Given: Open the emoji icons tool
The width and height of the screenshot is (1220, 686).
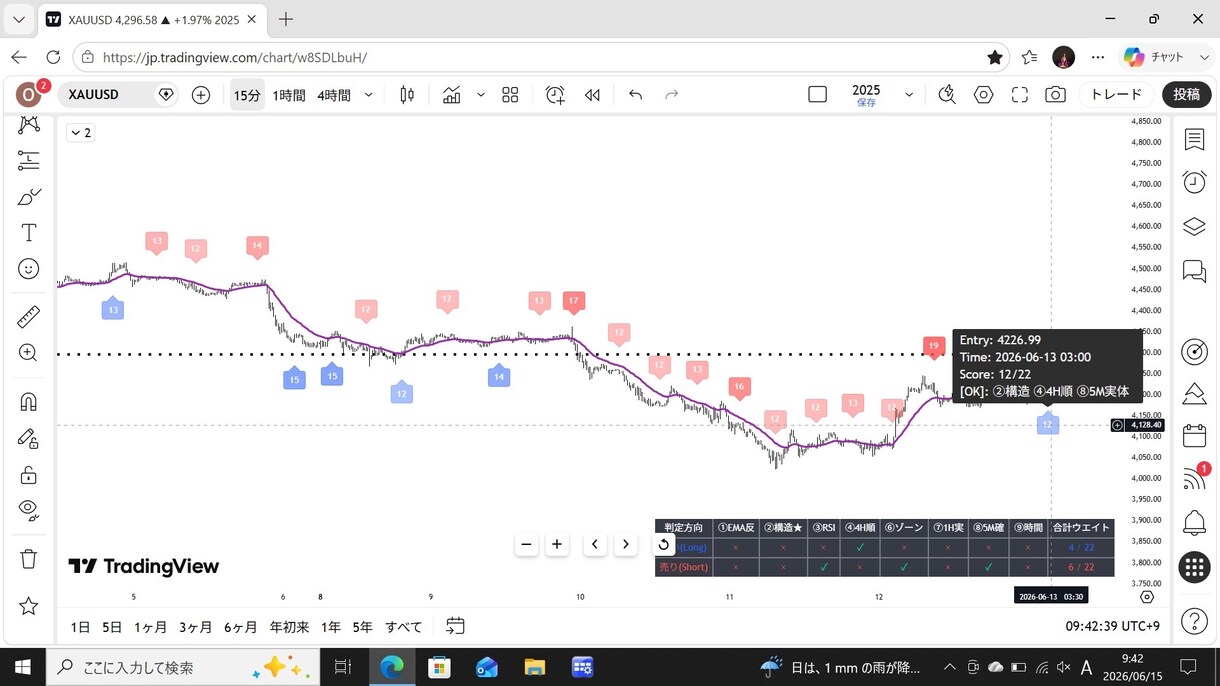Looking at the screenshot, I should [x=29, y=269].
